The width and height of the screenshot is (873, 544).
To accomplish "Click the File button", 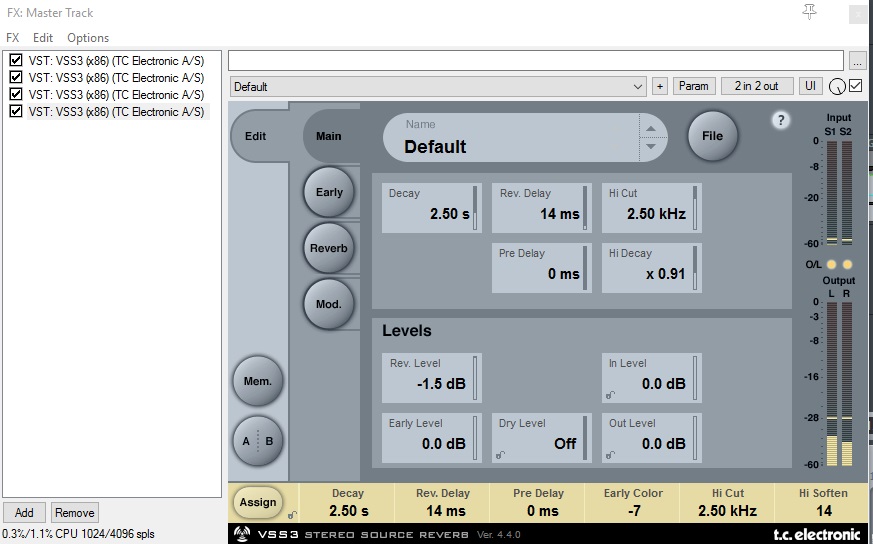I will point(713,136).
